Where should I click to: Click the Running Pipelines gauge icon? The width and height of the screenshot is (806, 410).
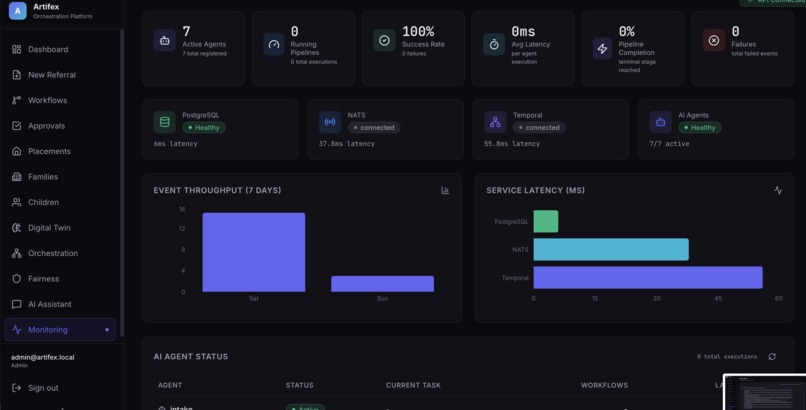click(x=274, y=44)
